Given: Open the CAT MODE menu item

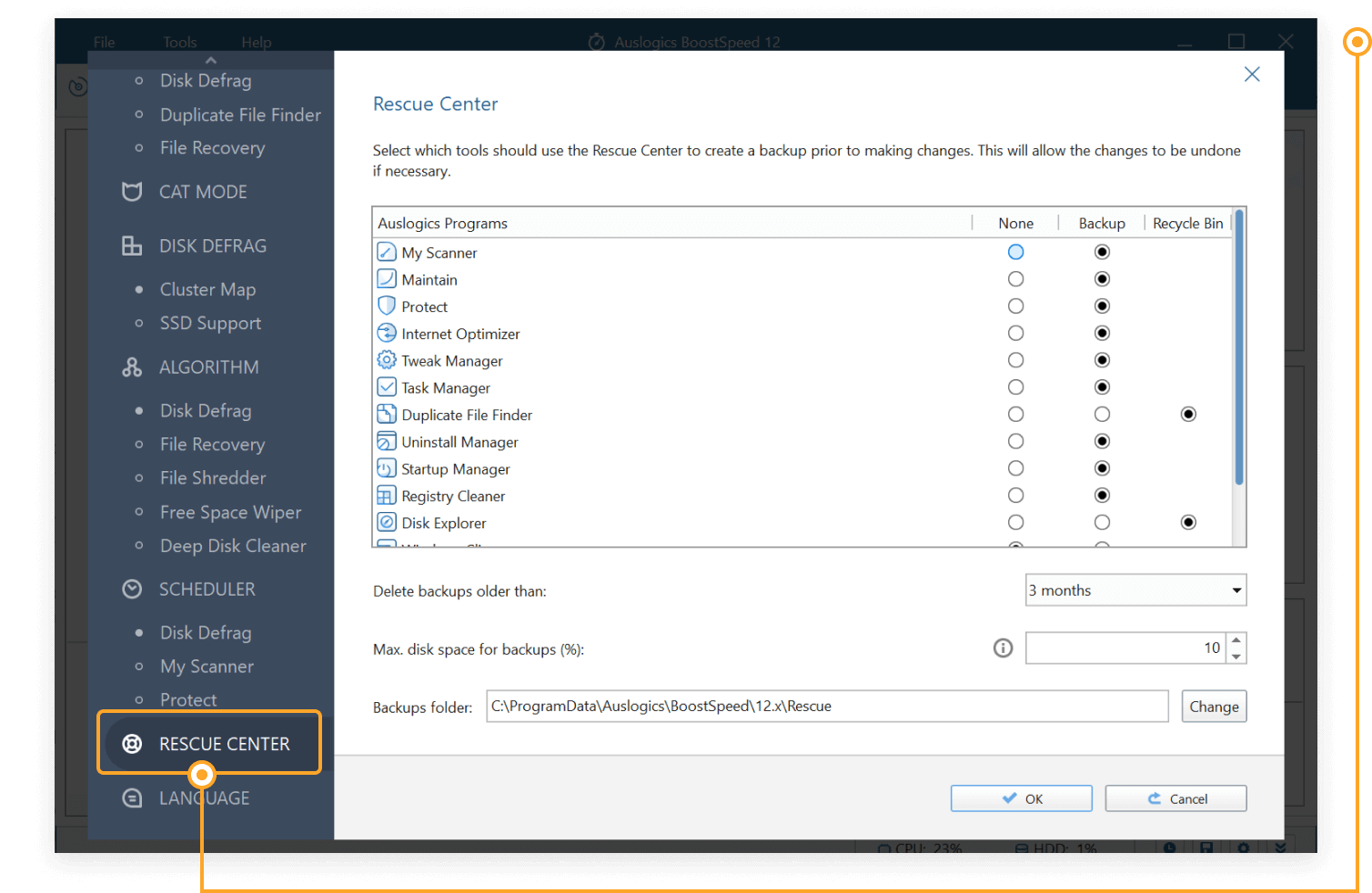Looking at the screenshot, I should click(x=203, y=192).
